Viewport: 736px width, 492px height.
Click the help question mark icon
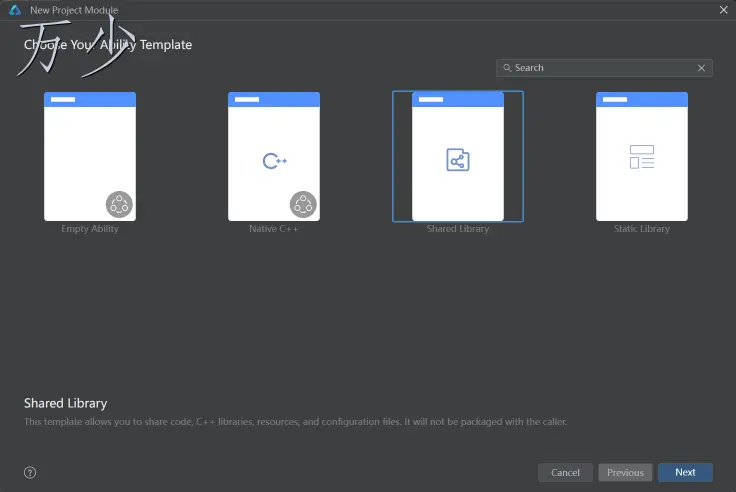coord(30,472)
